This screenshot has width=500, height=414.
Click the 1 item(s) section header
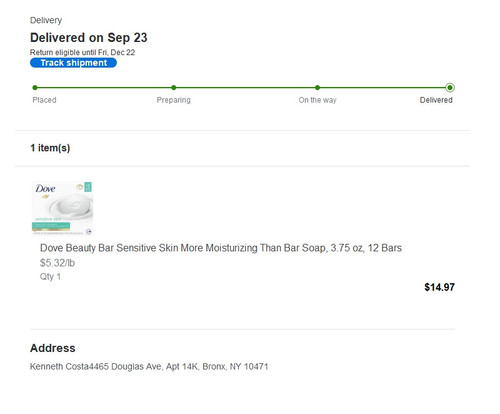[x=50, y=148]
